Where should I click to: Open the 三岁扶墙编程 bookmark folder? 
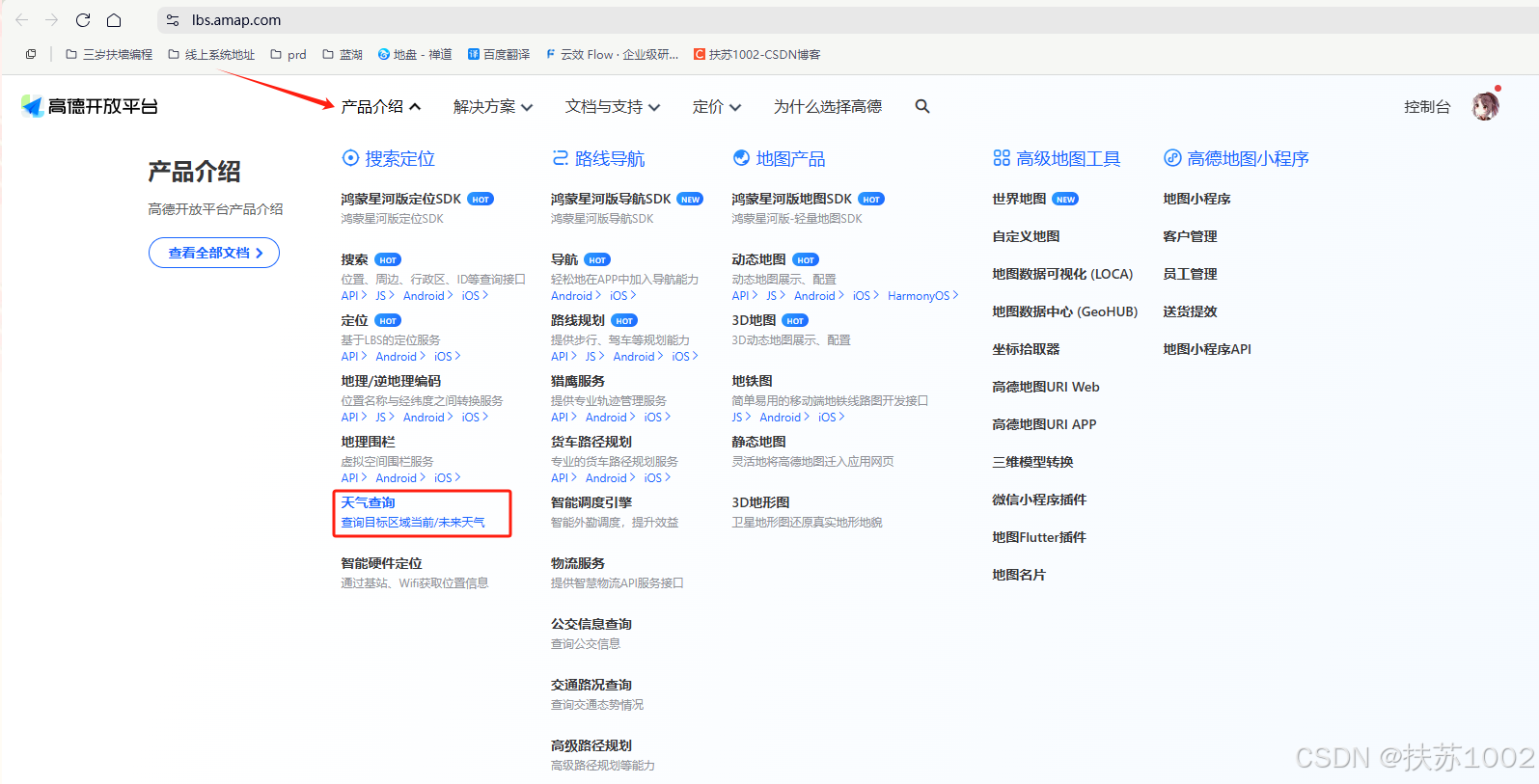(x=109, y=55)
